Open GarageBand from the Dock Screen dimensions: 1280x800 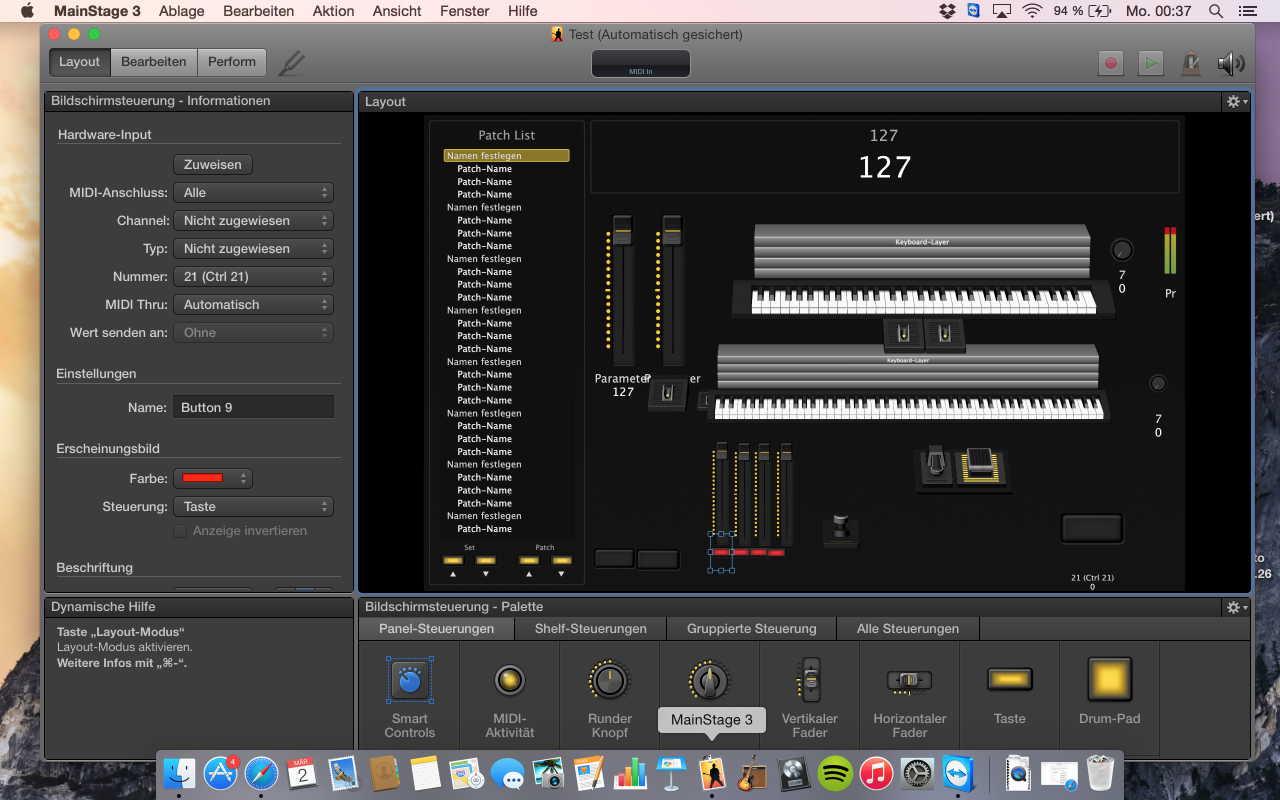point(752,773)
